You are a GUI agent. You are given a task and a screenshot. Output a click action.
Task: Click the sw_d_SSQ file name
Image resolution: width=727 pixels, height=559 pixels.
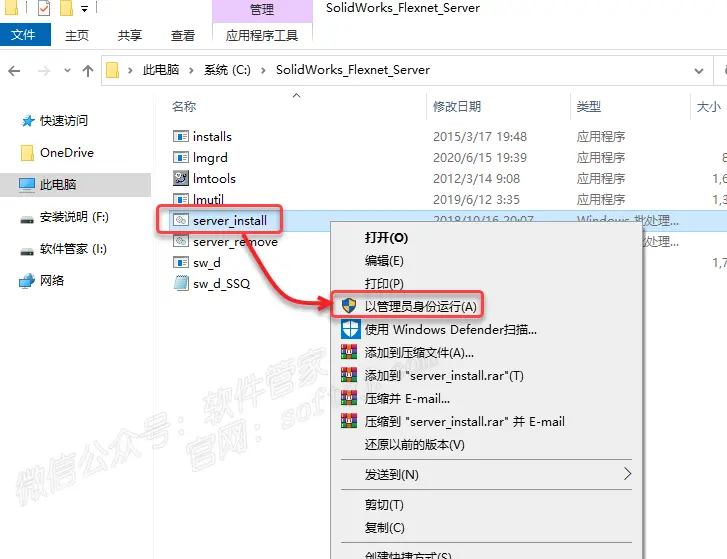[x=222, y=283]
